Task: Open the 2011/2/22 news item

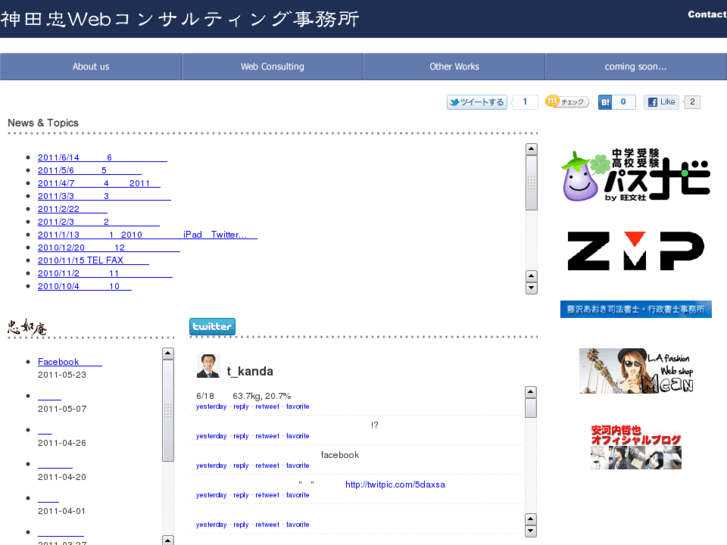Action: coord(72,209)
